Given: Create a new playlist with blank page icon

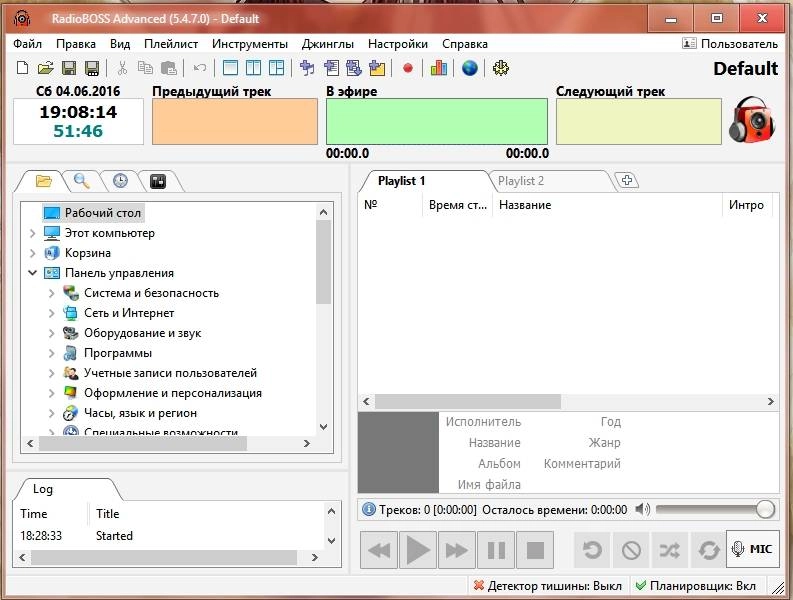Looking at the screenshot, I should (x=22, y=68).
